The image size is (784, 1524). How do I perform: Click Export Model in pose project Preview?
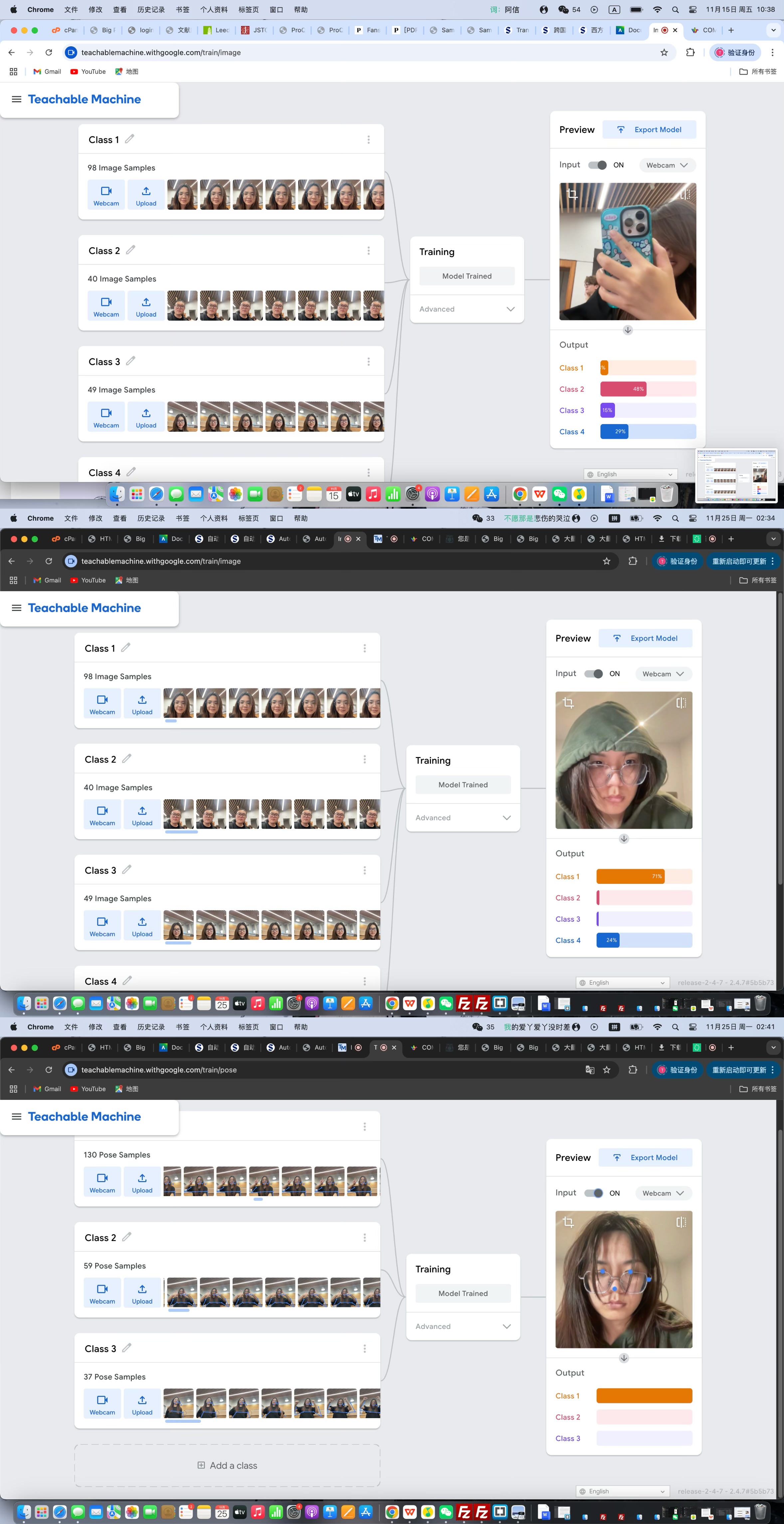coord(646,1158)
